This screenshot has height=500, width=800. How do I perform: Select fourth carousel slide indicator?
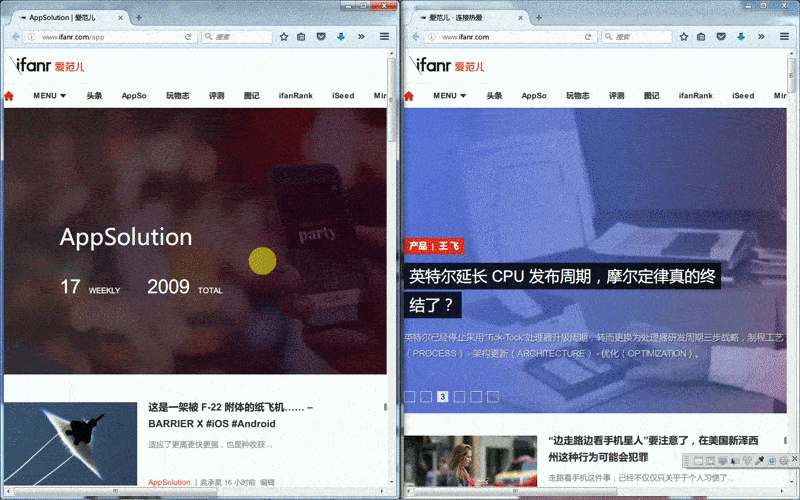coord(459,396)
